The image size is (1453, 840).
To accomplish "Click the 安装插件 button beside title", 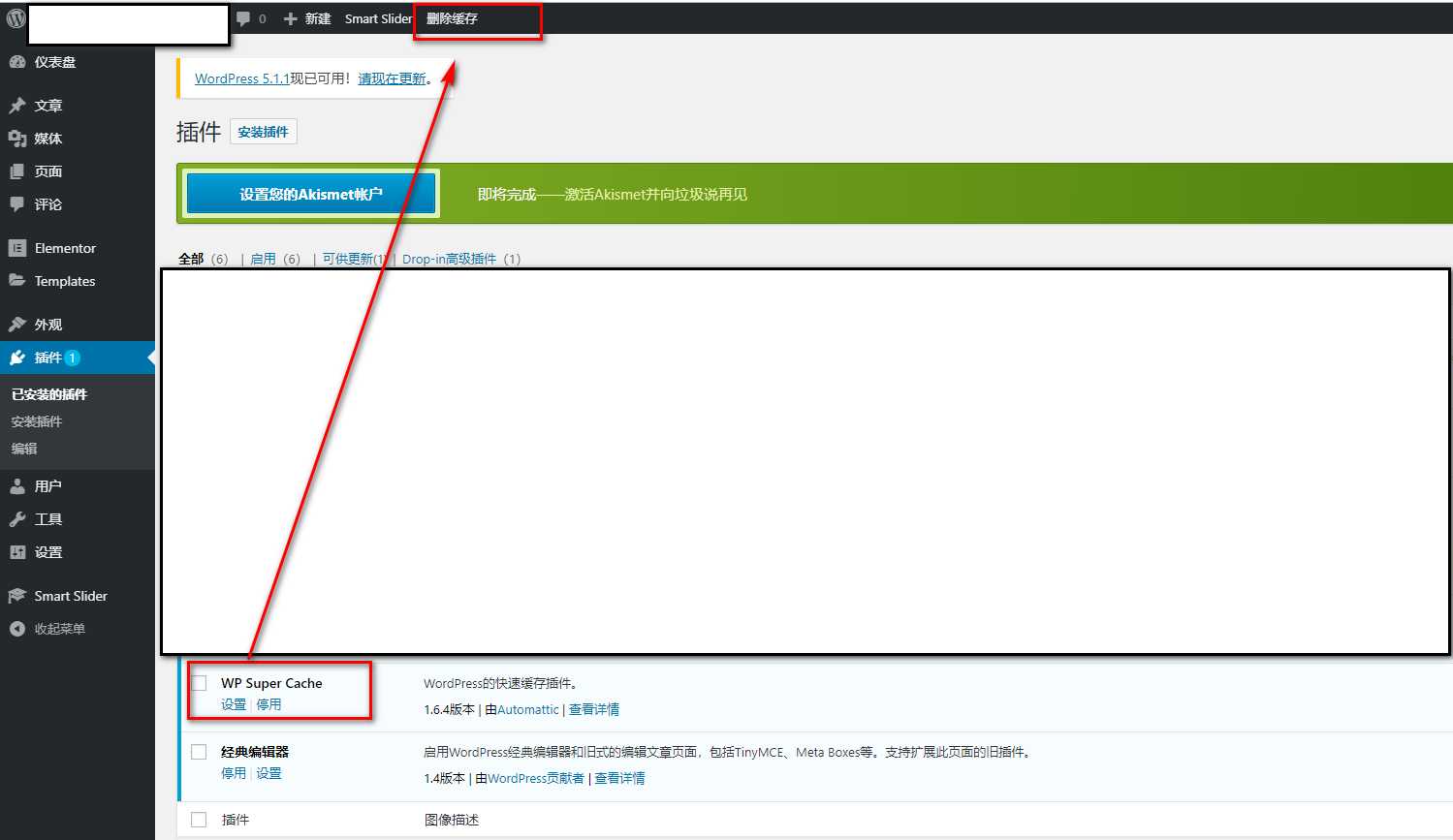I will pyautogui.click(x=264, y=132).
